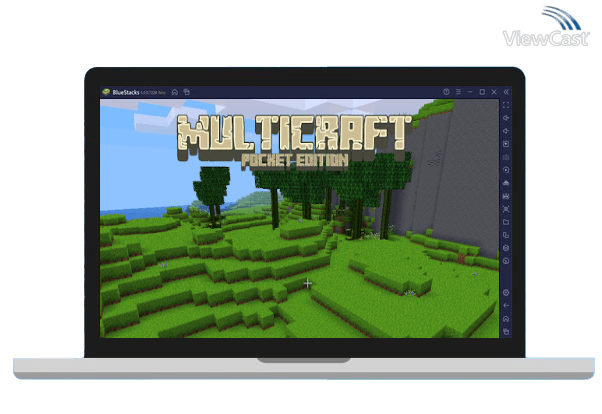Open the help question-mark icon
This screenshot has width=602, height=414.
[446, 92]
